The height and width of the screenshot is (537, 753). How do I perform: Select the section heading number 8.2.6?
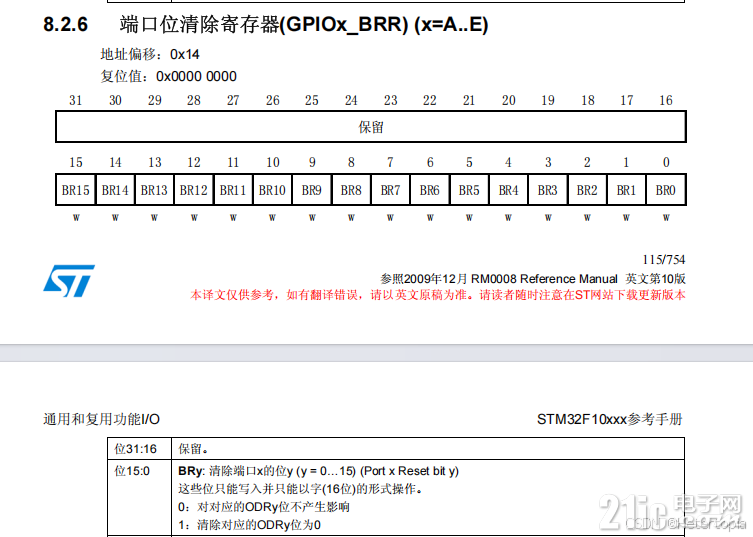click(65, 24)
